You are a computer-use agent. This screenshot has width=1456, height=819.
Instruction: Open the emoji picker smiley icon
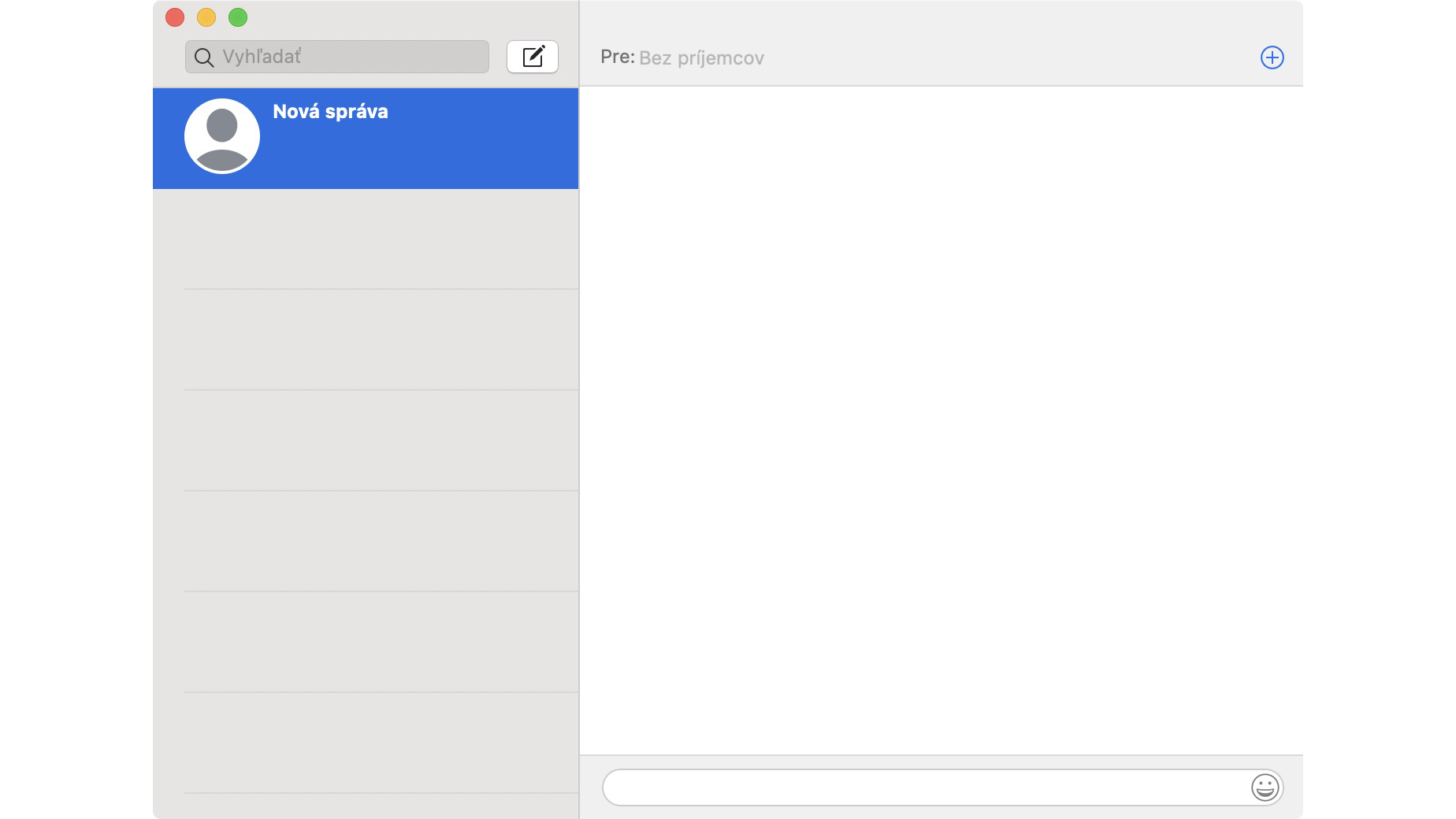point(1265,787)
